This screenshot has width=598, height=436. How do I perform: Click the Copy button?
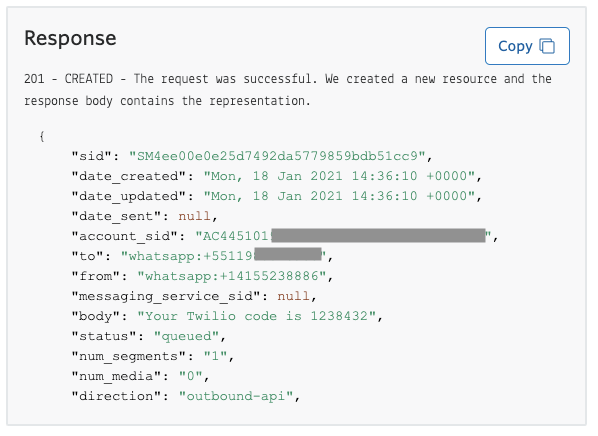[527, 46]
